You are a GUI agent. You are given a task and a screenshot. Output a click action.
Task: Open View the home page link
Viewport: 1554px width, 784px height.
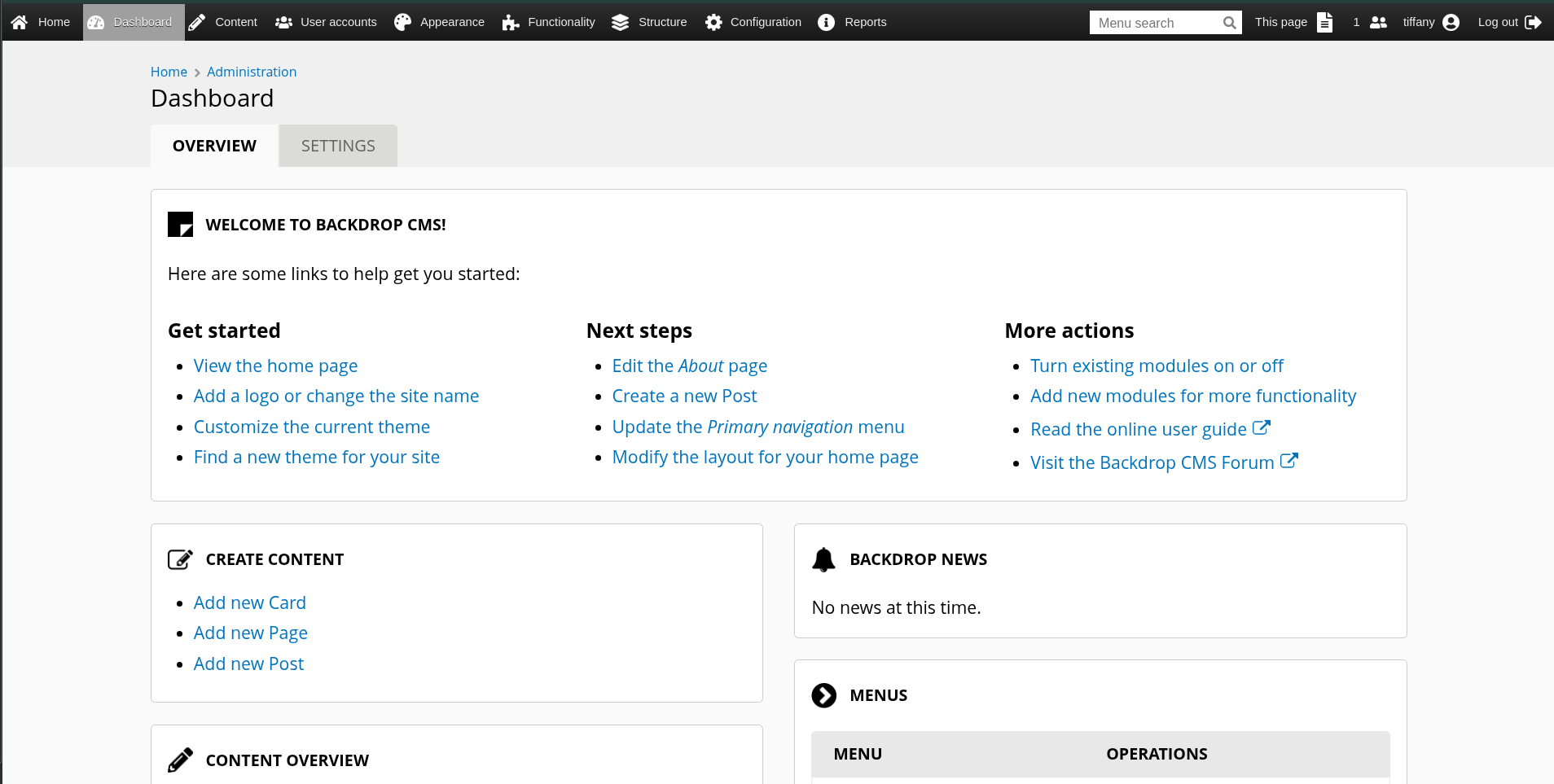point(275,366)
